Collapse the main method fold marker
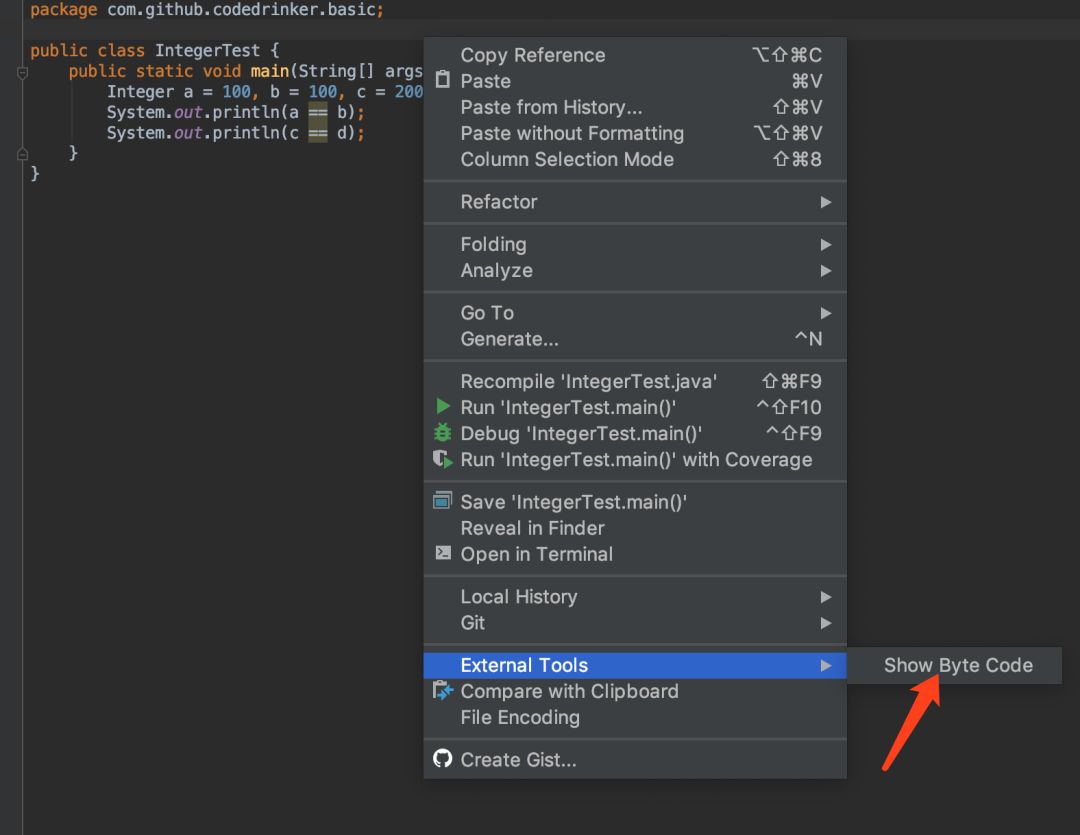 coord(23,72)
